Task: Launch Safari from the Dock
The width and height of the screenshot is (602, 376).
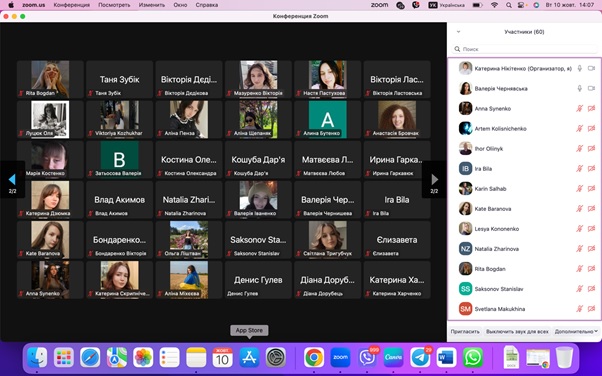Action: 90,358
